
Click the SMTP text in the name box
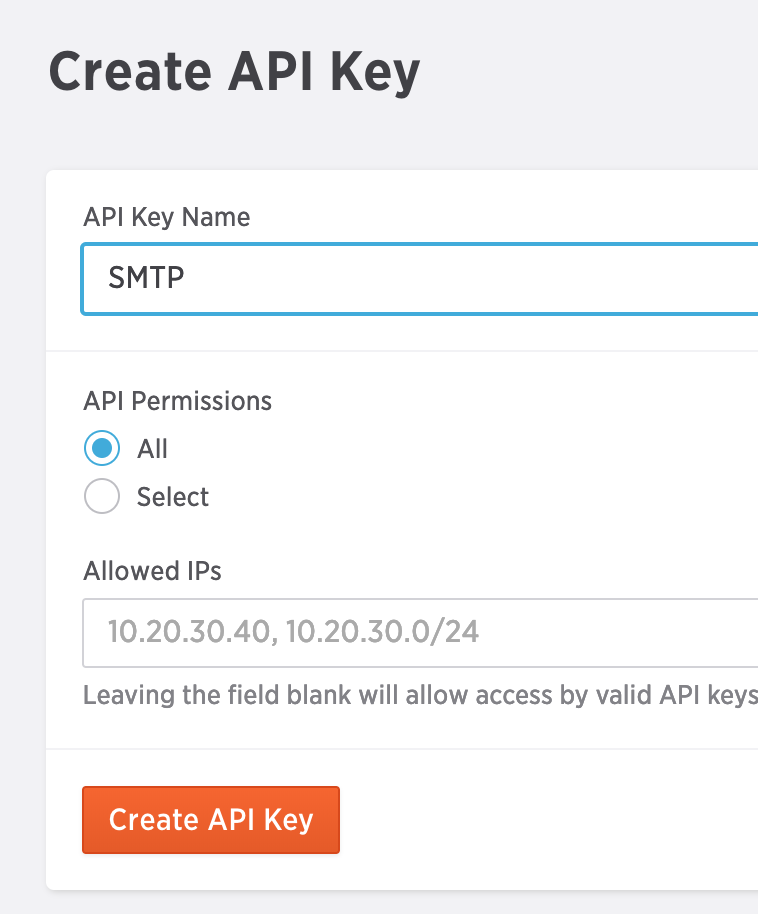point(146,278)
